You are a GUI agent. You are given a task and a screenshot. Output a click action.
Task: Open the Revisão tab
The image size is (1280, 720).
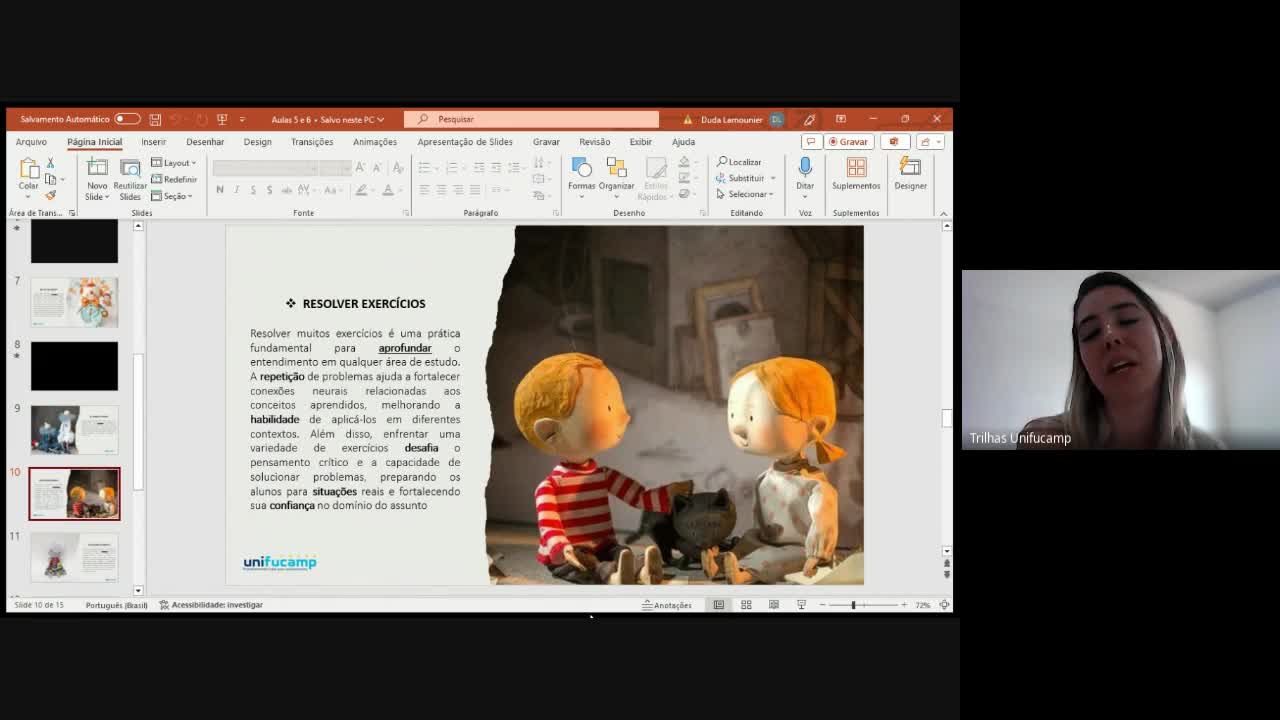pos(594,142)
